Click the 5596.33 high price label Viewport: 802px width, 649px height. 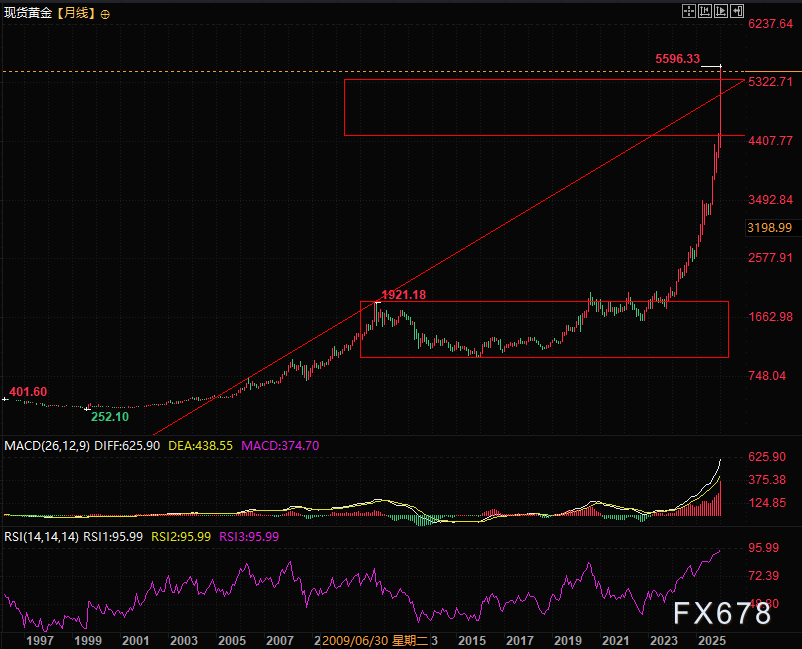pos(677,59)
